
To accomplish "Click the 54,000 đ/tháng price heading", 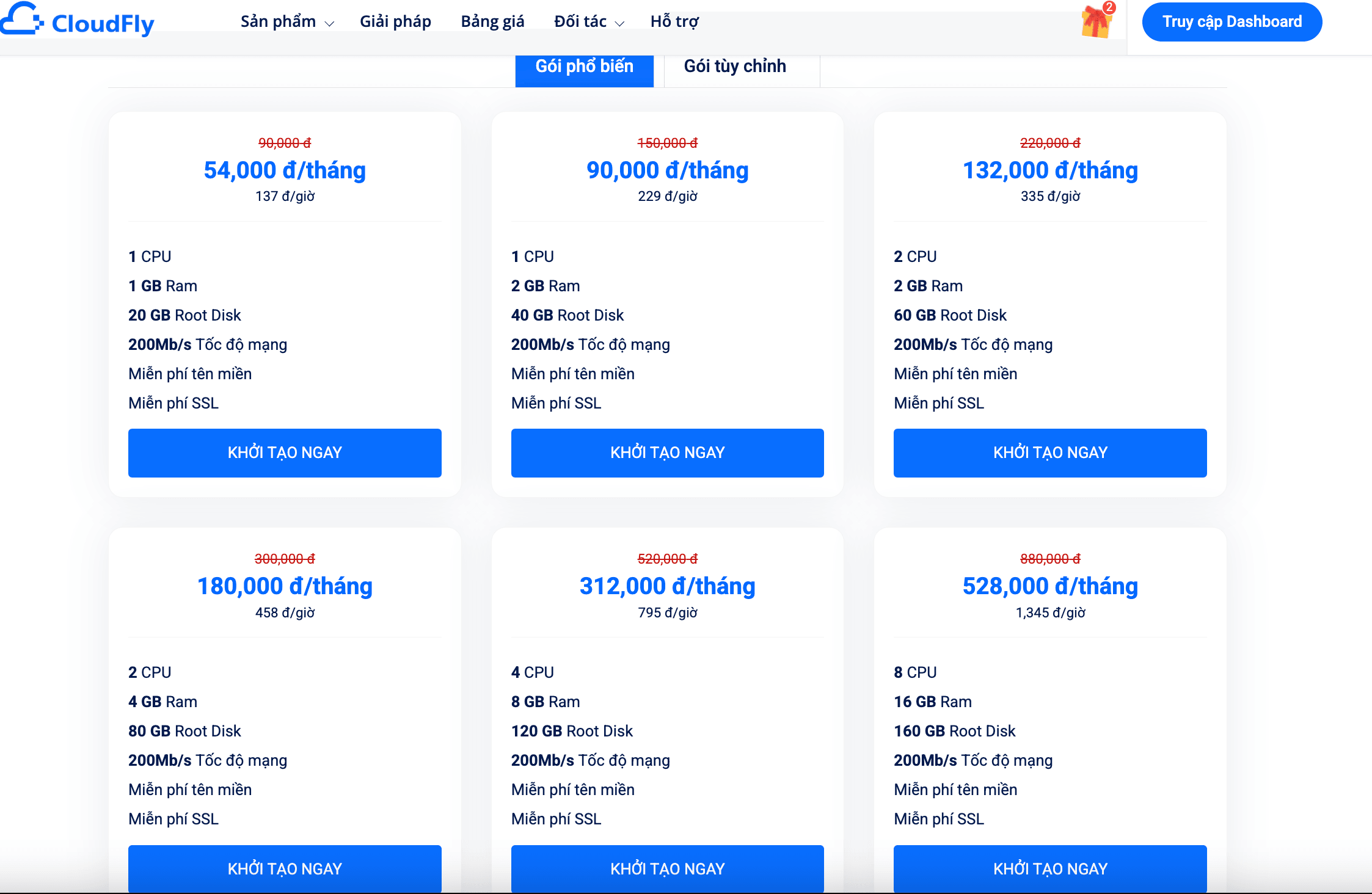I will click(285, 170).
